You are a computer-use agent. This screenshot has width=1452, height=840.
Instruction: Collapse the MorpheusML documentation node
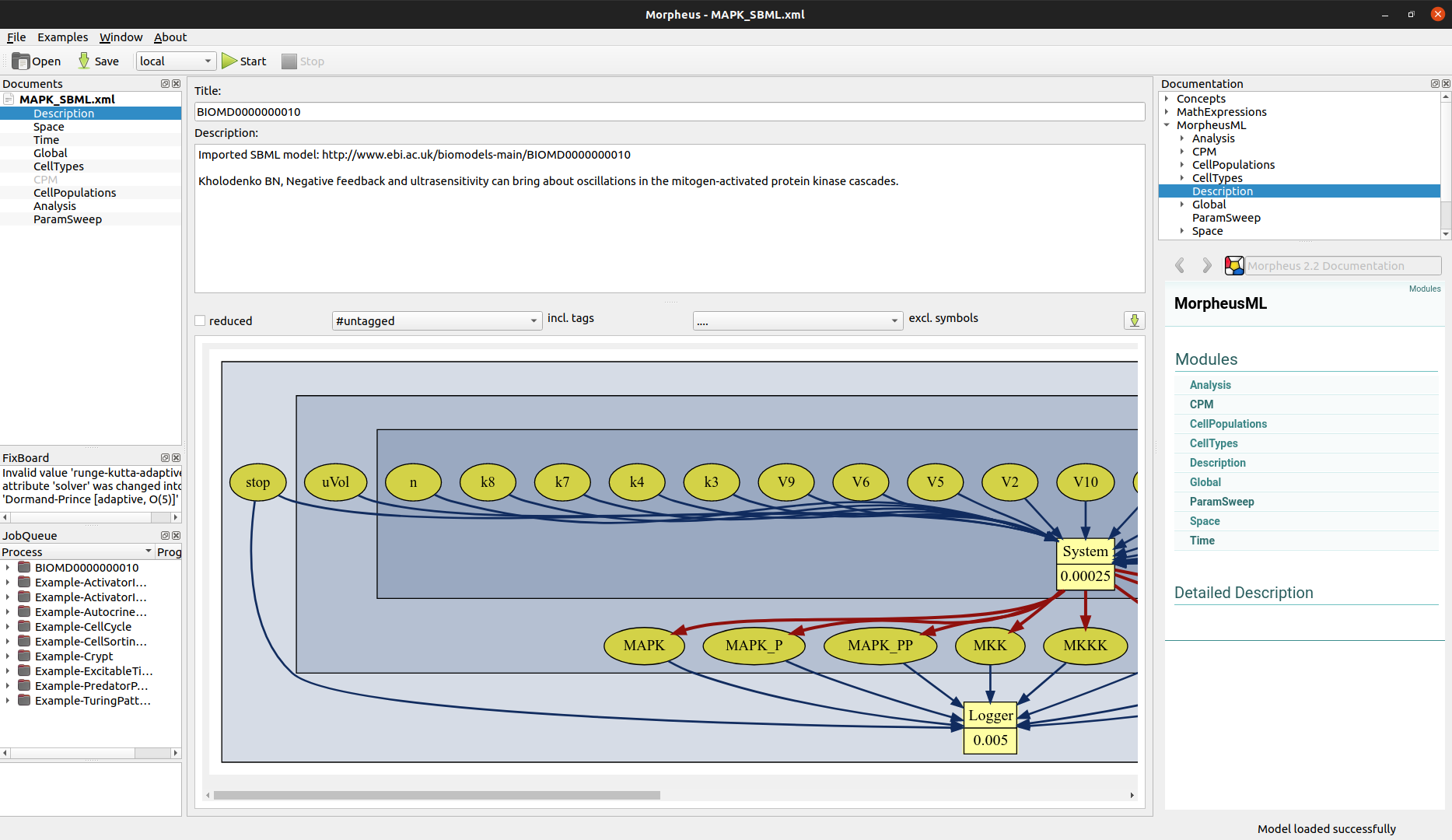click(x=1167, y=125)
